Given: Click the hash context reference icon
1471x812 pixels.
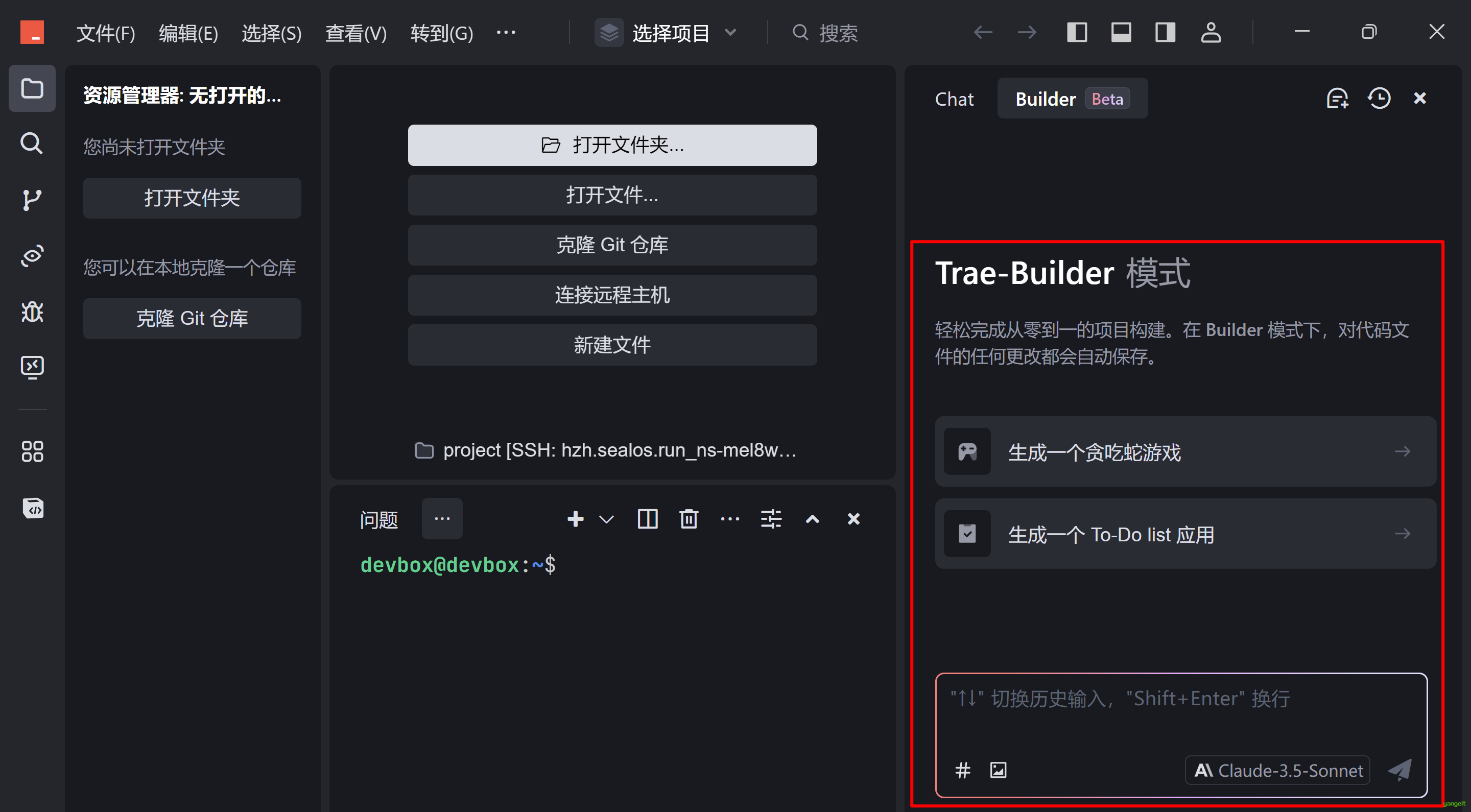Looking at the screenshot, I should 963,770.
